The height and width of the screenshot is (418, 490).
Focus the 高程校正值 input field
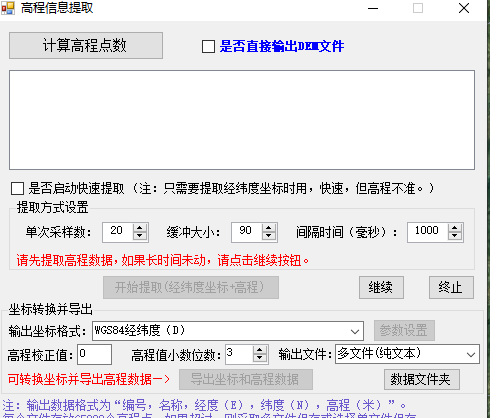click(95, 355)
